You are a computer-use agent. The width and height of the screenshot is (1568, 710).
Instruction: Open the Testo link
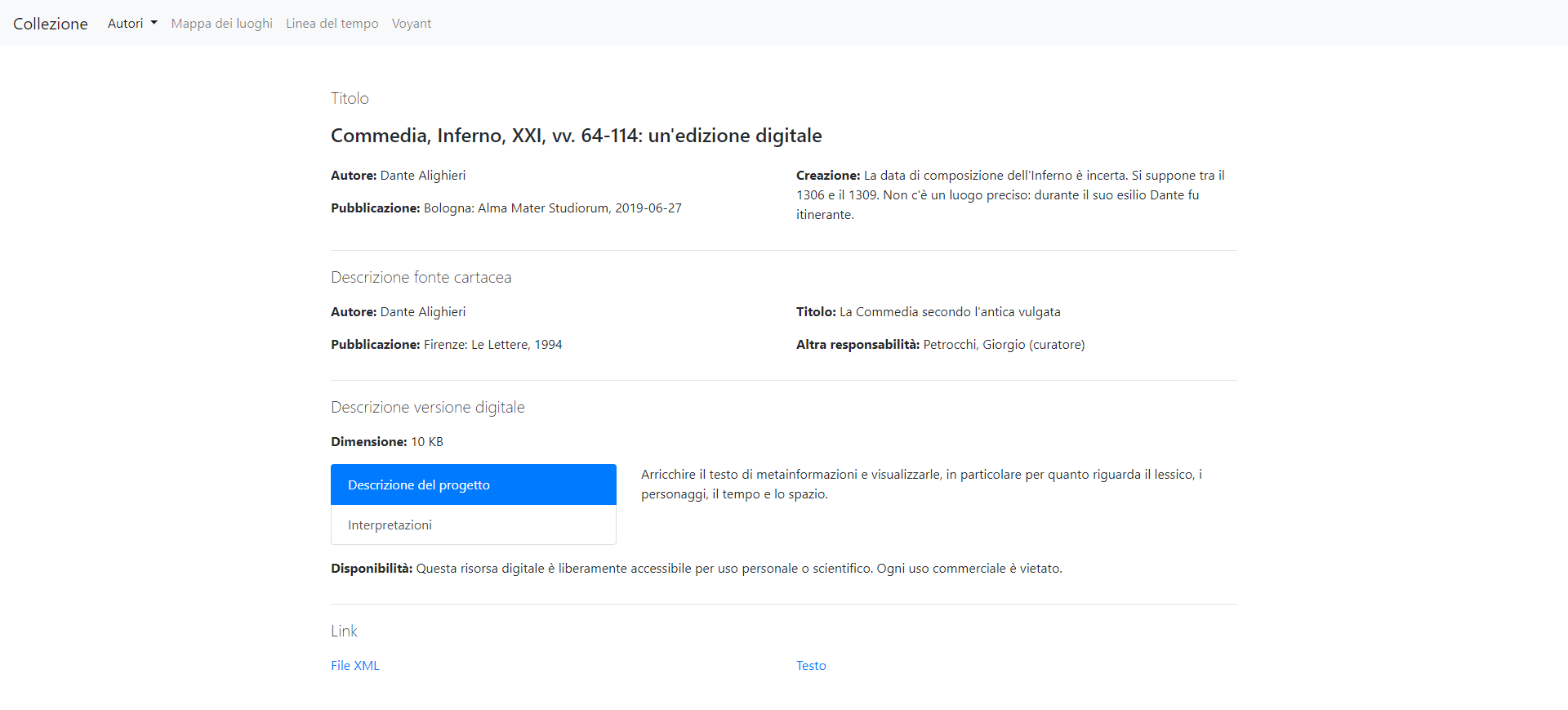click(811, 666)
